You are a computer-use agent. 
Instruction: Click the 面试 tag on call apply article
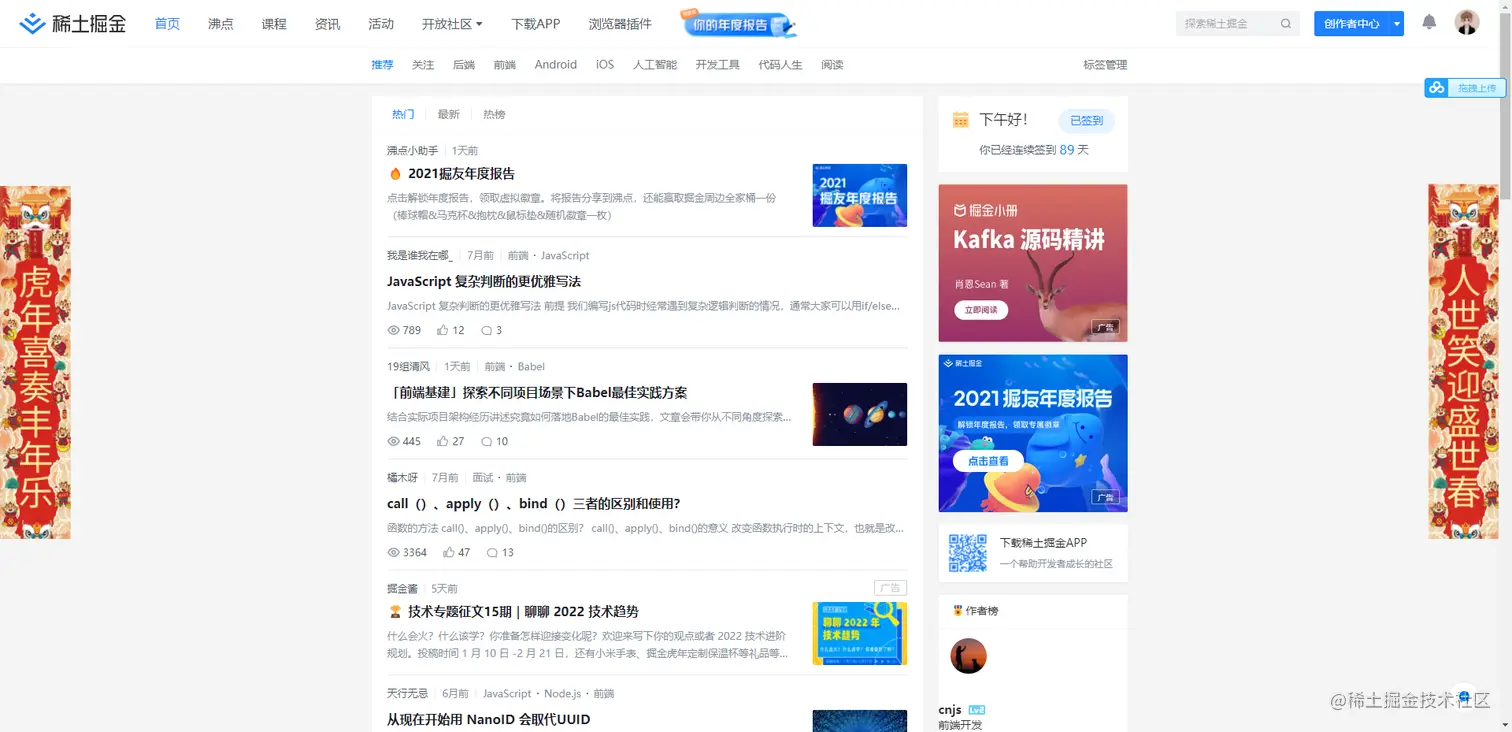point(483,478)
